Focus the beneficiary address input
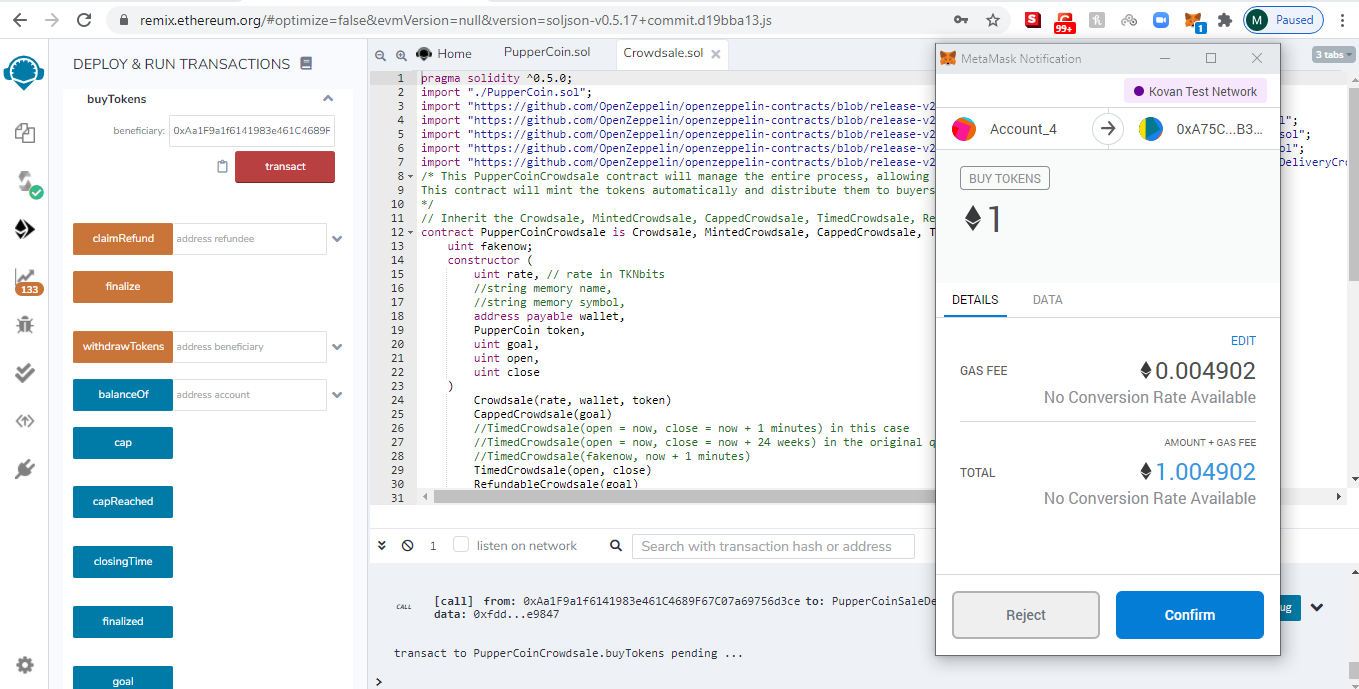The width and height of the screenshot is (1359, 689). click(x=252, y=131)
